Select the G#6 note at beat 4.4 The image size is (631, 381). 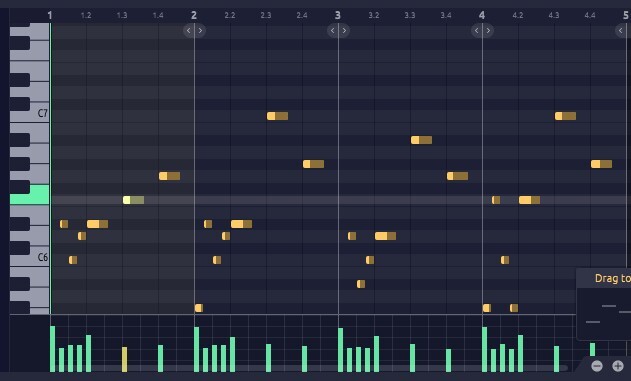click(602, 164)
